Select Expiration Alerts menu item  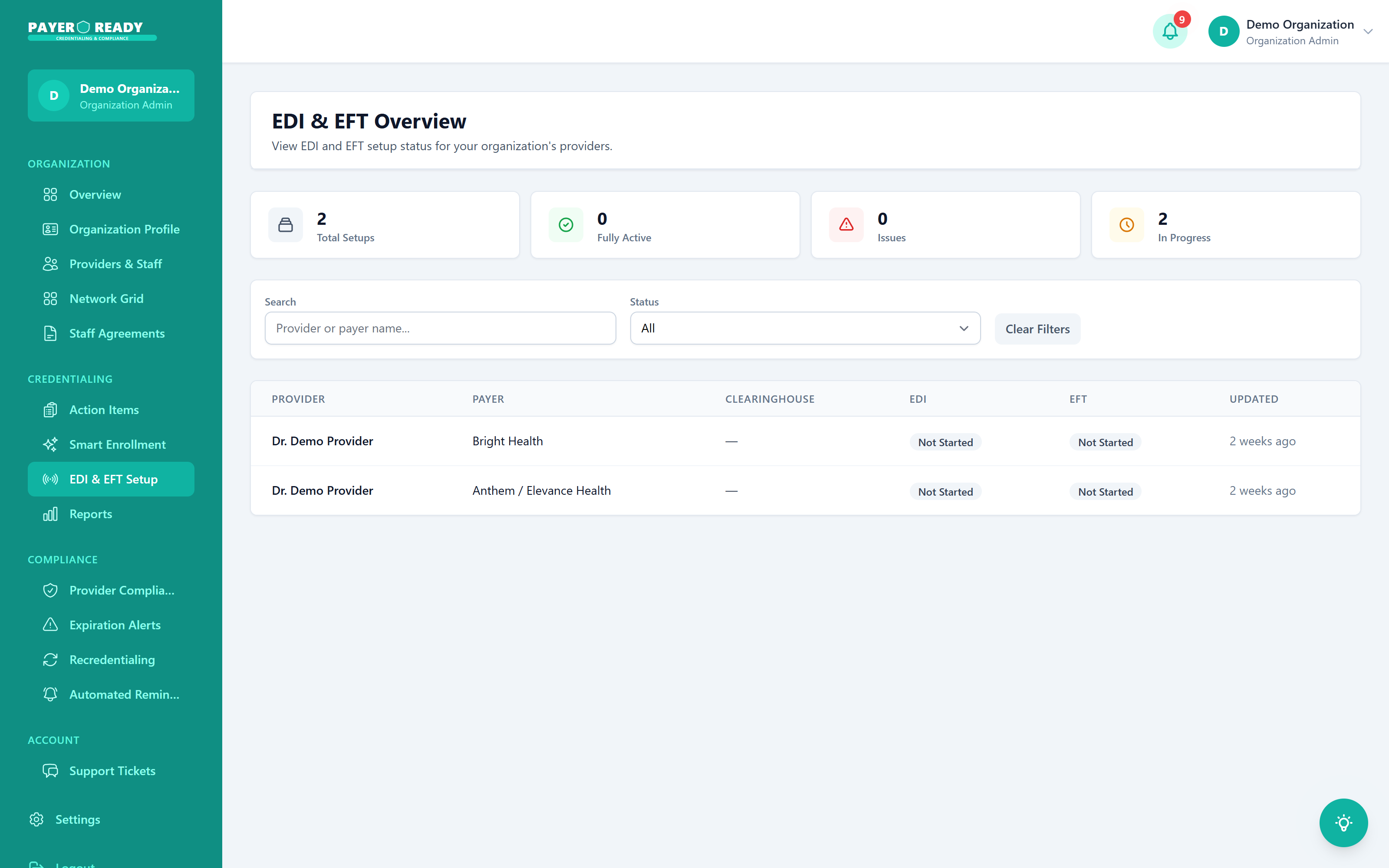111,625
